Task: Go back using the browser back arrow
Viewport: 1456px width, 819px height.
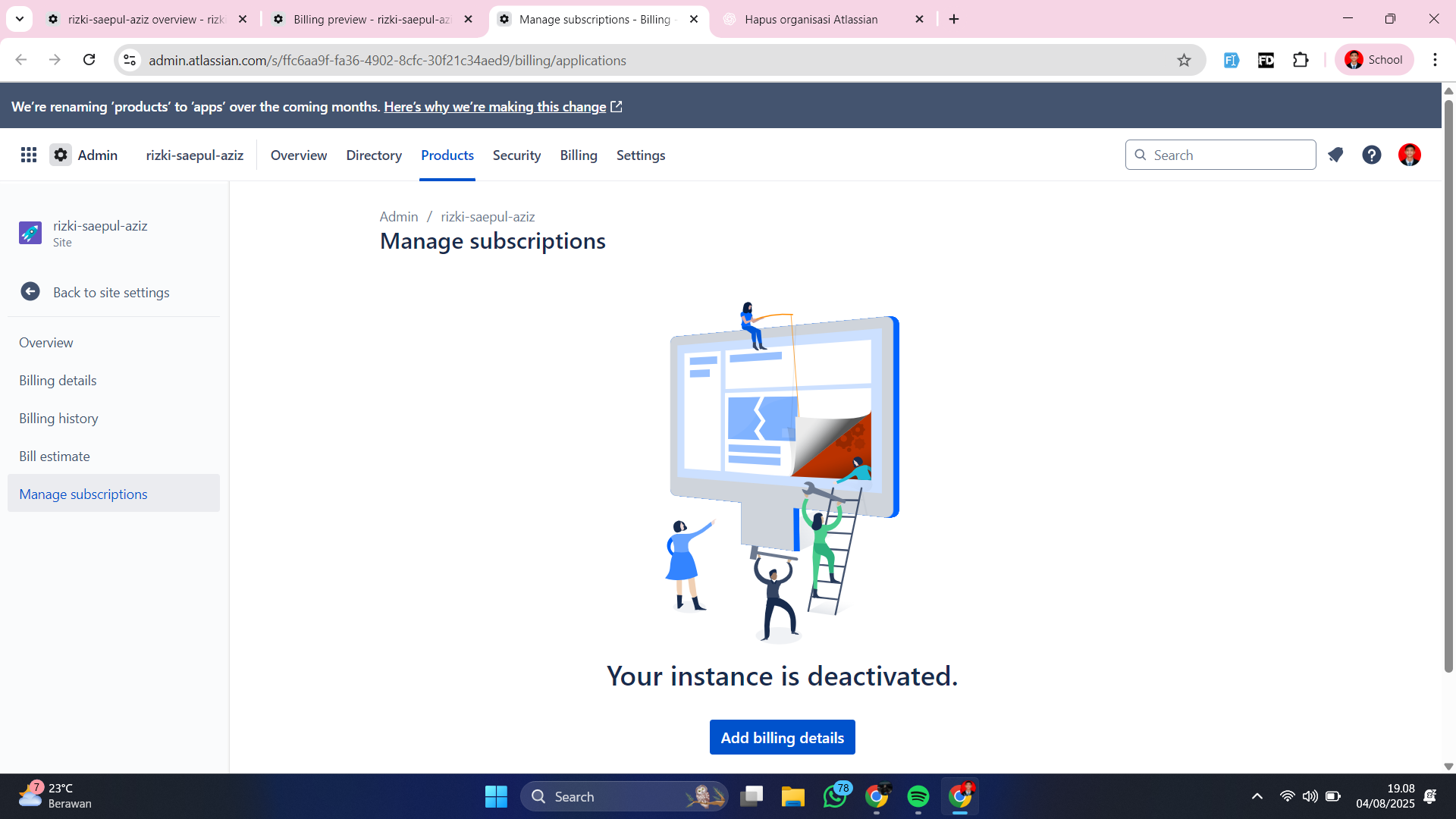Action: 21,60
